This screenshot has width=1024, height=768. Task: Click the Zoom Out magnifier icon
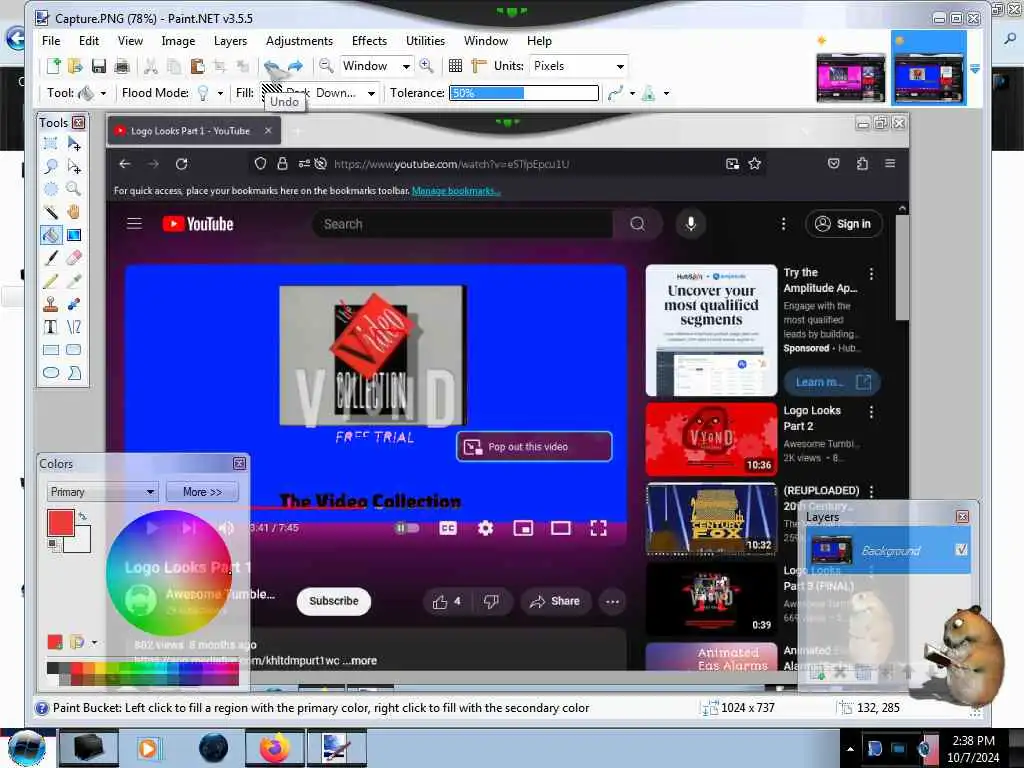326,66
